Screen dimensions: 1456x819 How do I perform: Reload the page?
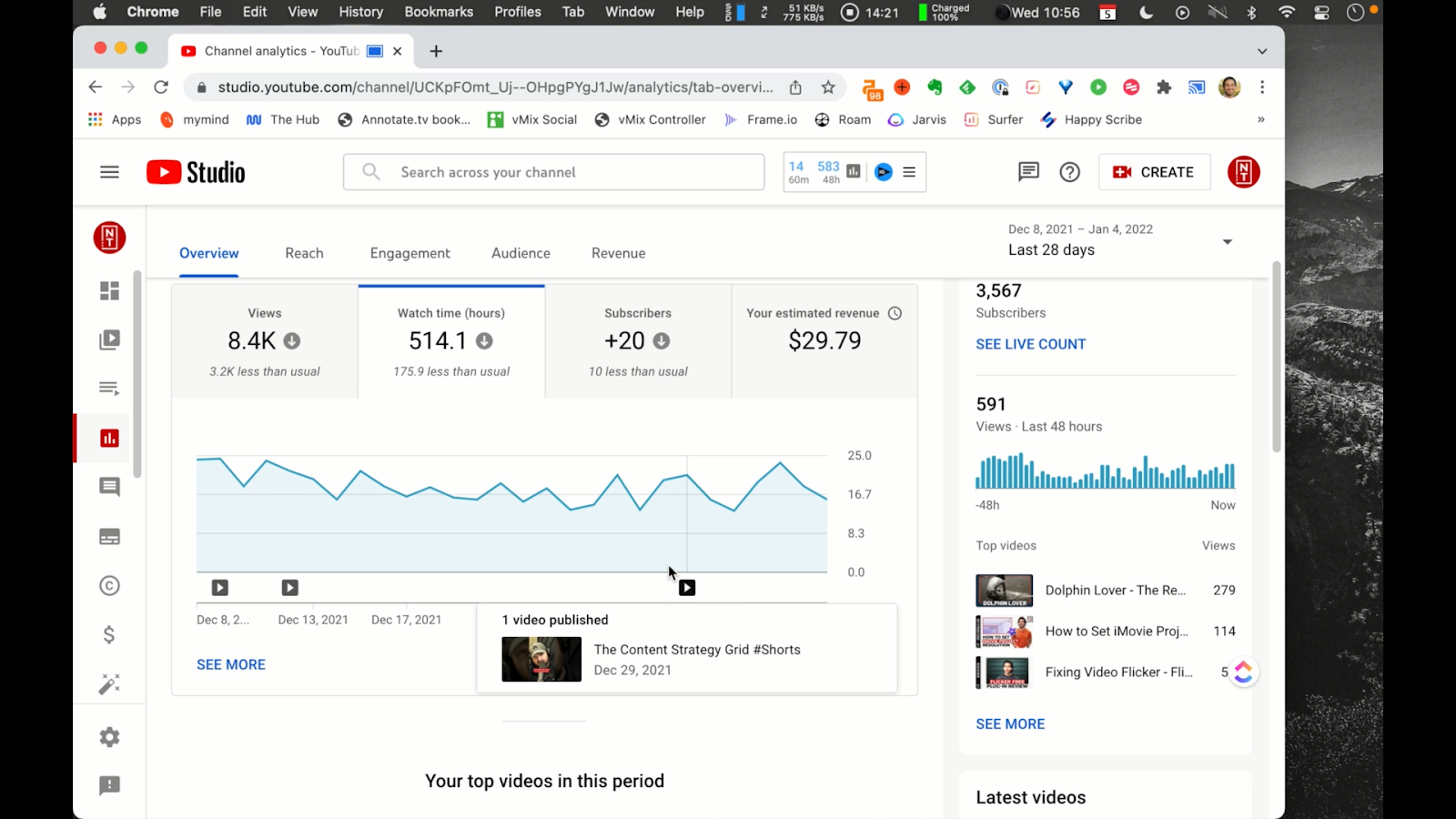(161, 87)
